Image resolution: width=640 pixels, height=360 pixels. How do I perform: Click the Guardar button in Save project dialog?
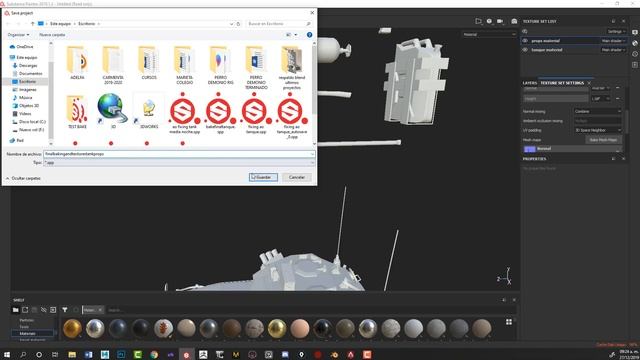263,177
